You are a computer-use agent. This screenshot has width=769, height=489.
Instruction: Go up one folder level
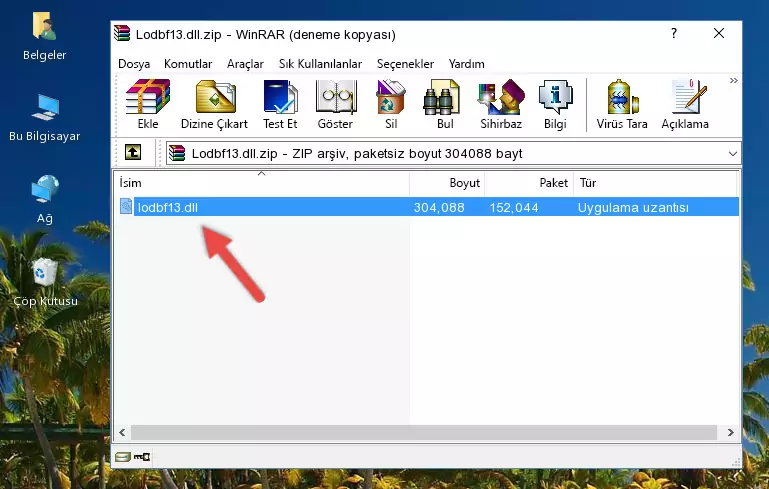click(133, 153)
